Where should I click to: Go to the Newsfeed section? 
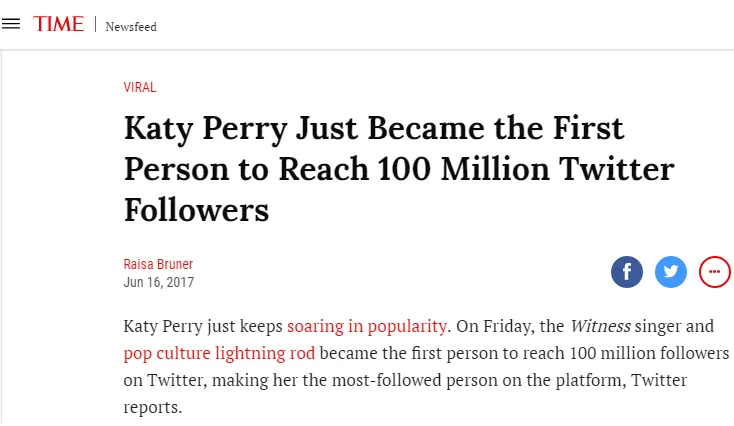pyautogui.click(x=131, y=27)
